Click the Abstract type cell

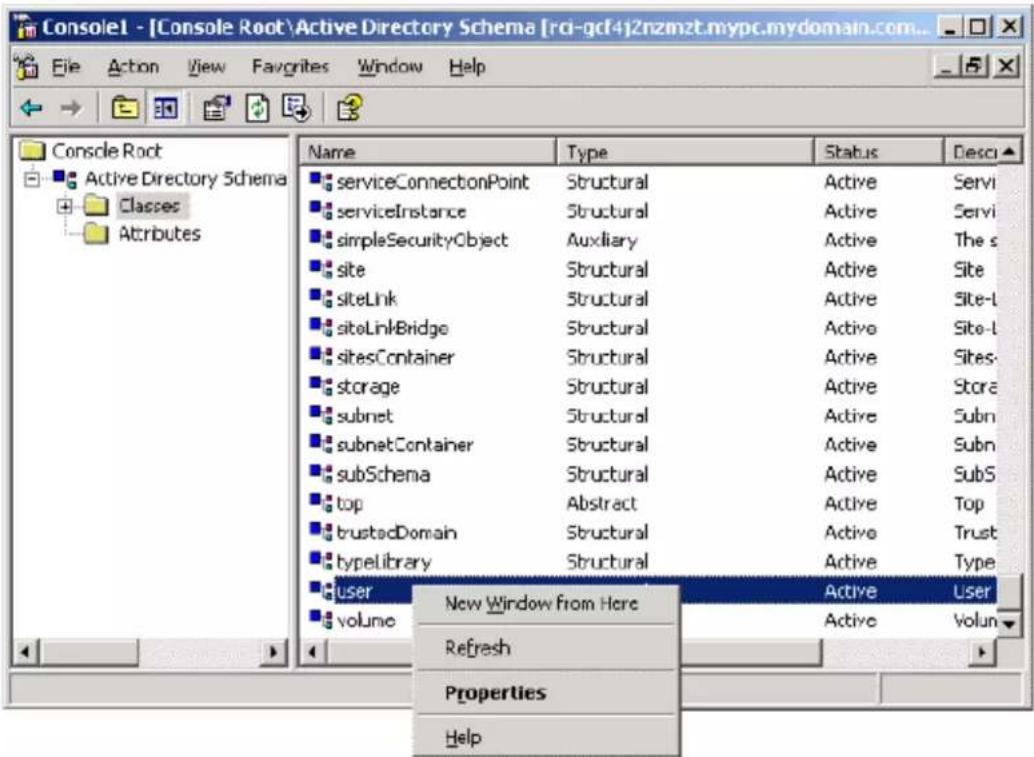[601, 503]
